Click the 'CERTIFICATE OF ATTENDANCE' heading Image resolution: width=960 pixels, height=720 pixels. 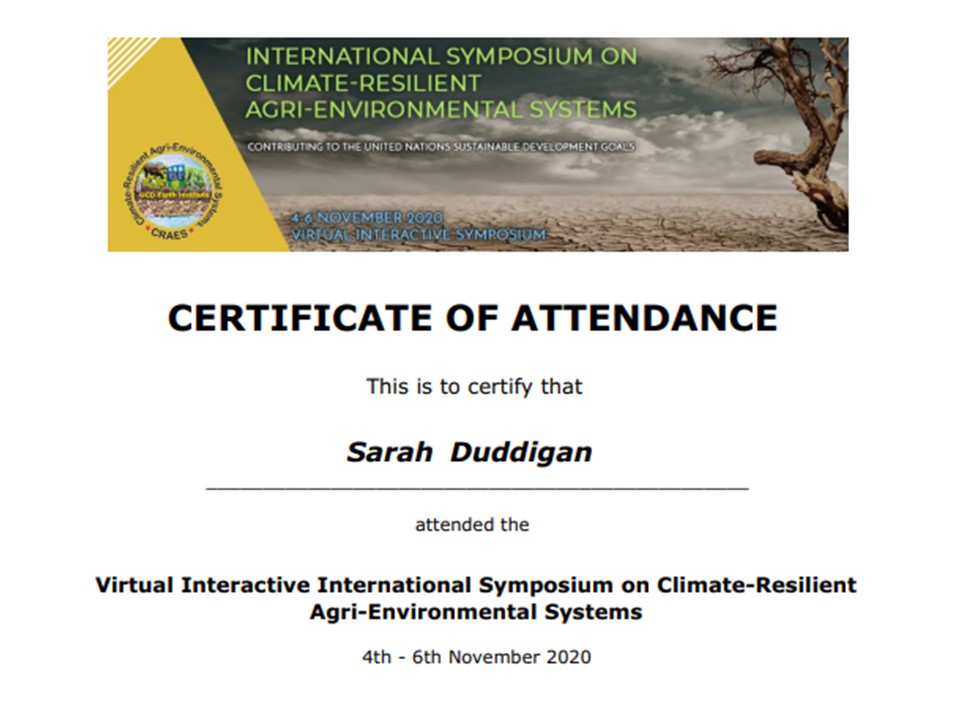click(472, 318)
